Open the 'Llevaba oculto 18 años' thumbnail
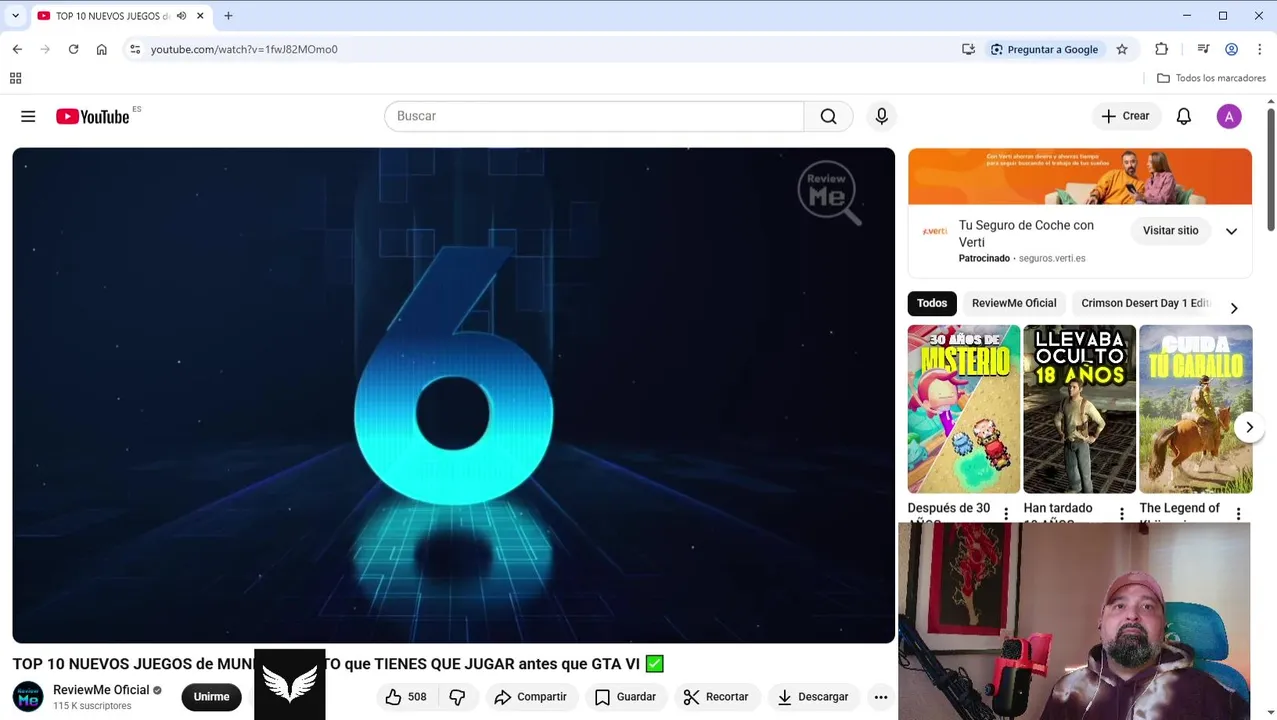 click(1079, 409)
